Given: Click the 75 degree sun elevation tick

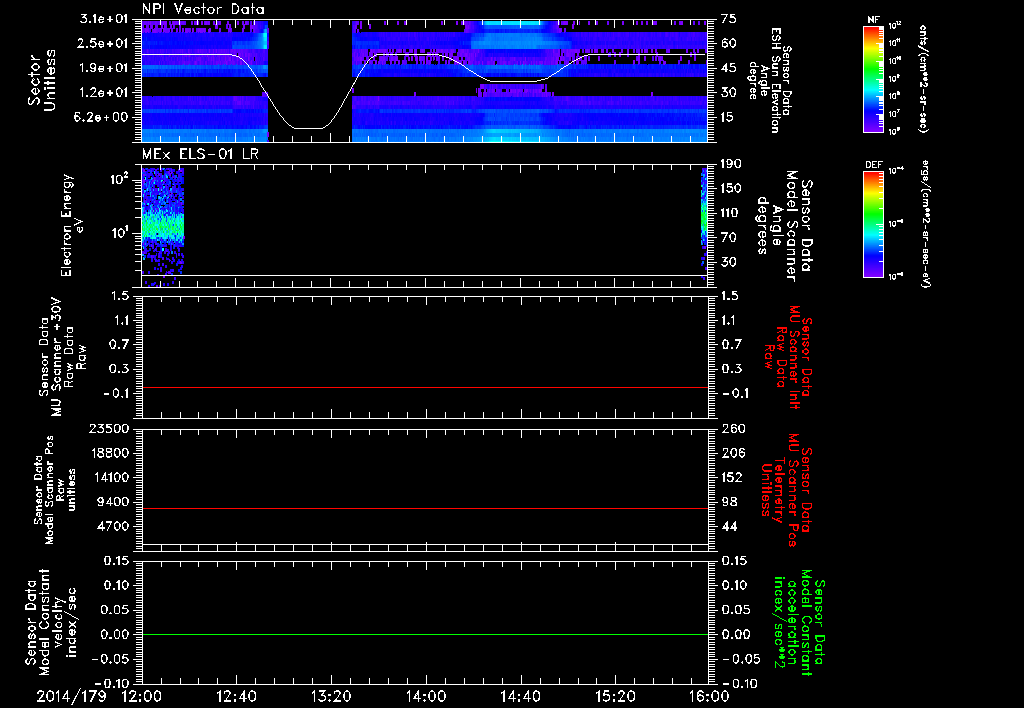Looking at the screenshot, I should [729, 18].
